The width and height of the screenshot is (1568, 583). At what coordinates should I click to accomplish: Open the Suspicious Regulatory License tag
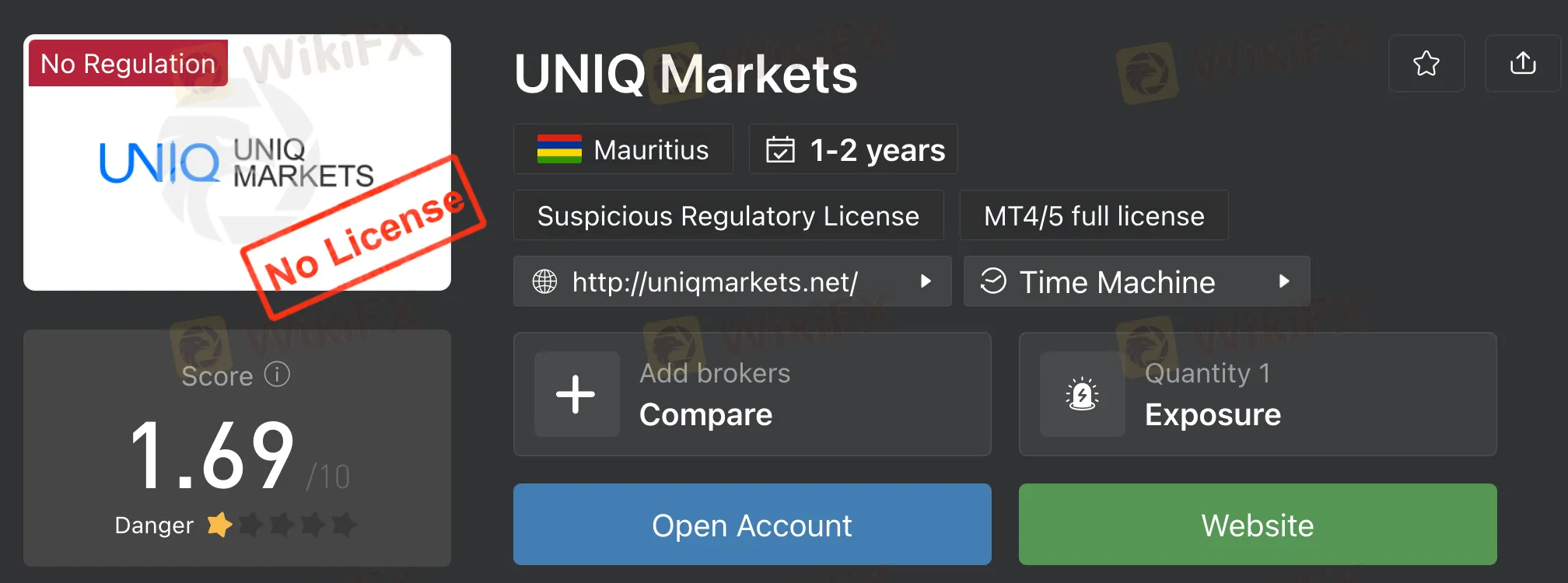pos(728,215)
